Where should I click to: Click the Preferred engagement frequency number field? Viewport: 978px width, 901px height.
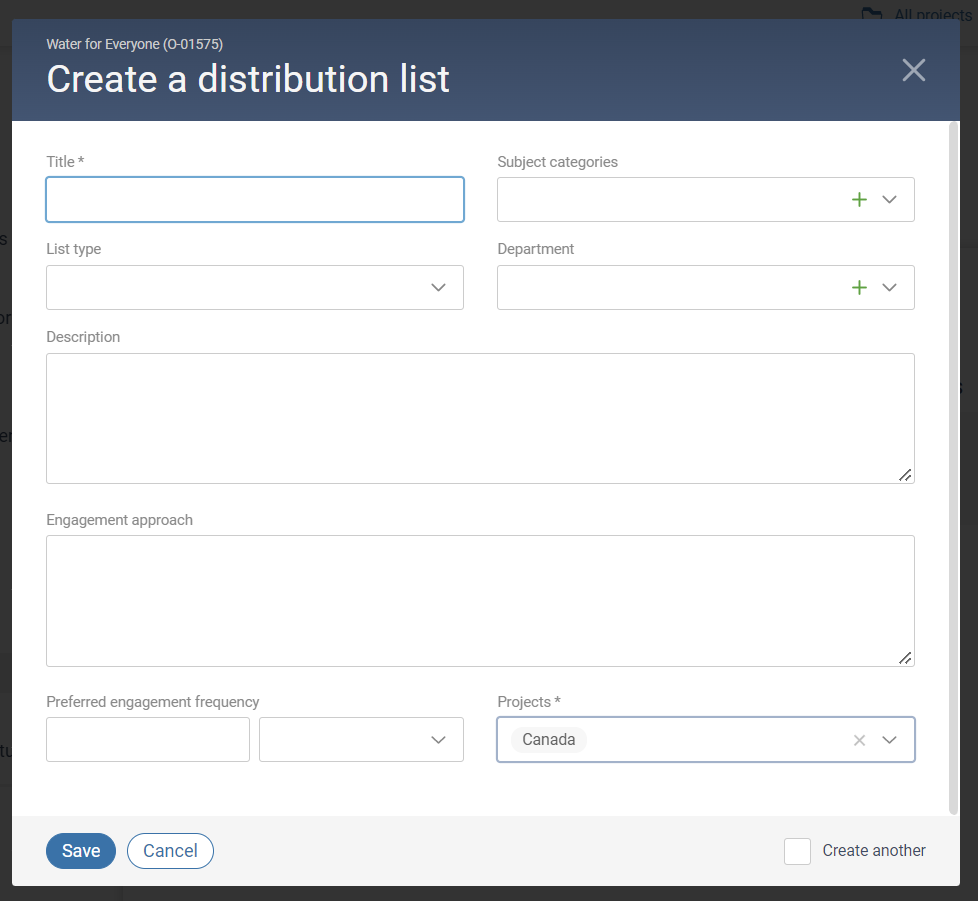pyautogui.click(x=147, y=739)
